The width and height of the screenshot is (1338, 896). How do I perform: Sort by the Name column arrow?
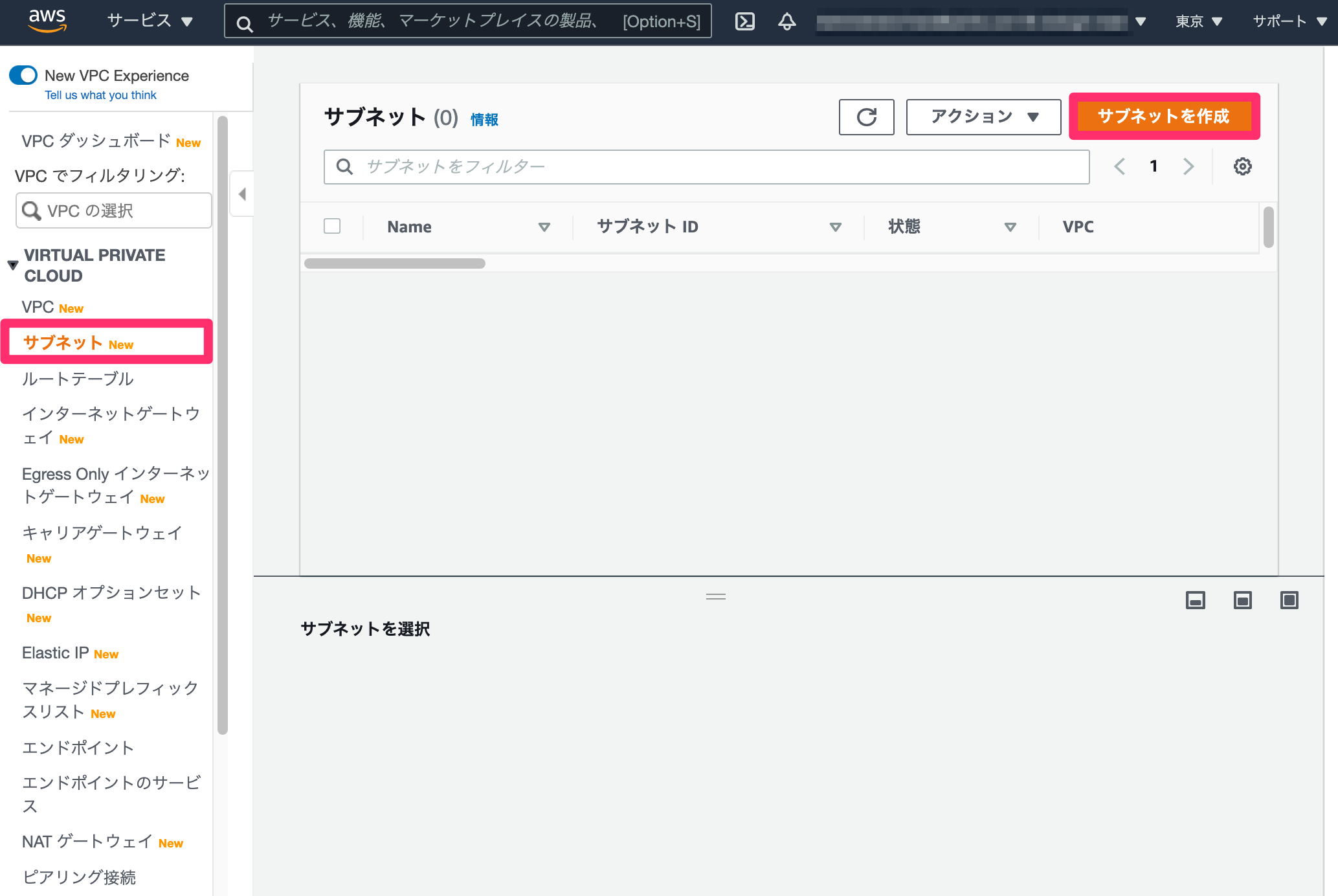coord(544,227)
